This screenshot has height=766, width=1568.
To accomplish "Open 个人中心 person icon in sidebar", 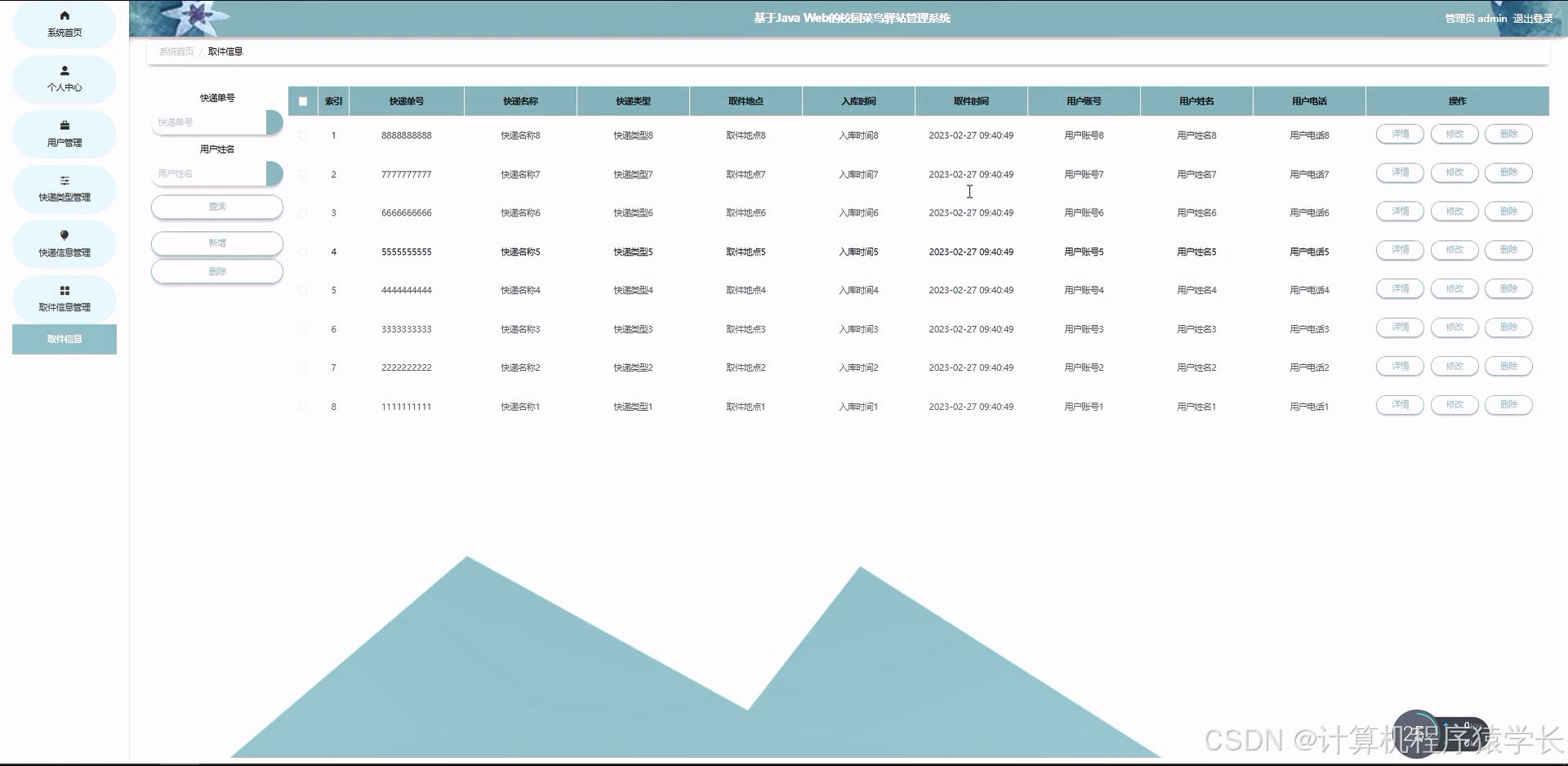I will pos(65,71).
